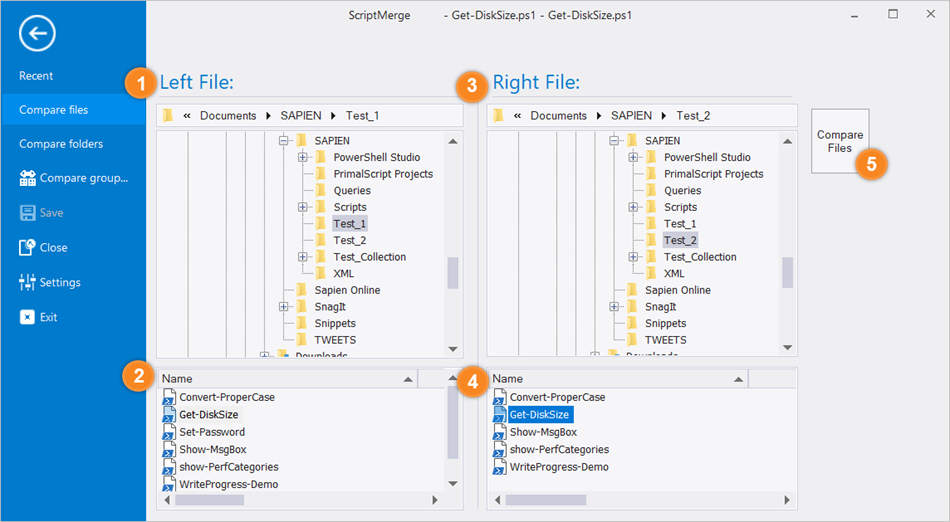The image size is (950, 522).
Task: Expand Test_Collection folder in left tree
Action: tap(302, 257)
